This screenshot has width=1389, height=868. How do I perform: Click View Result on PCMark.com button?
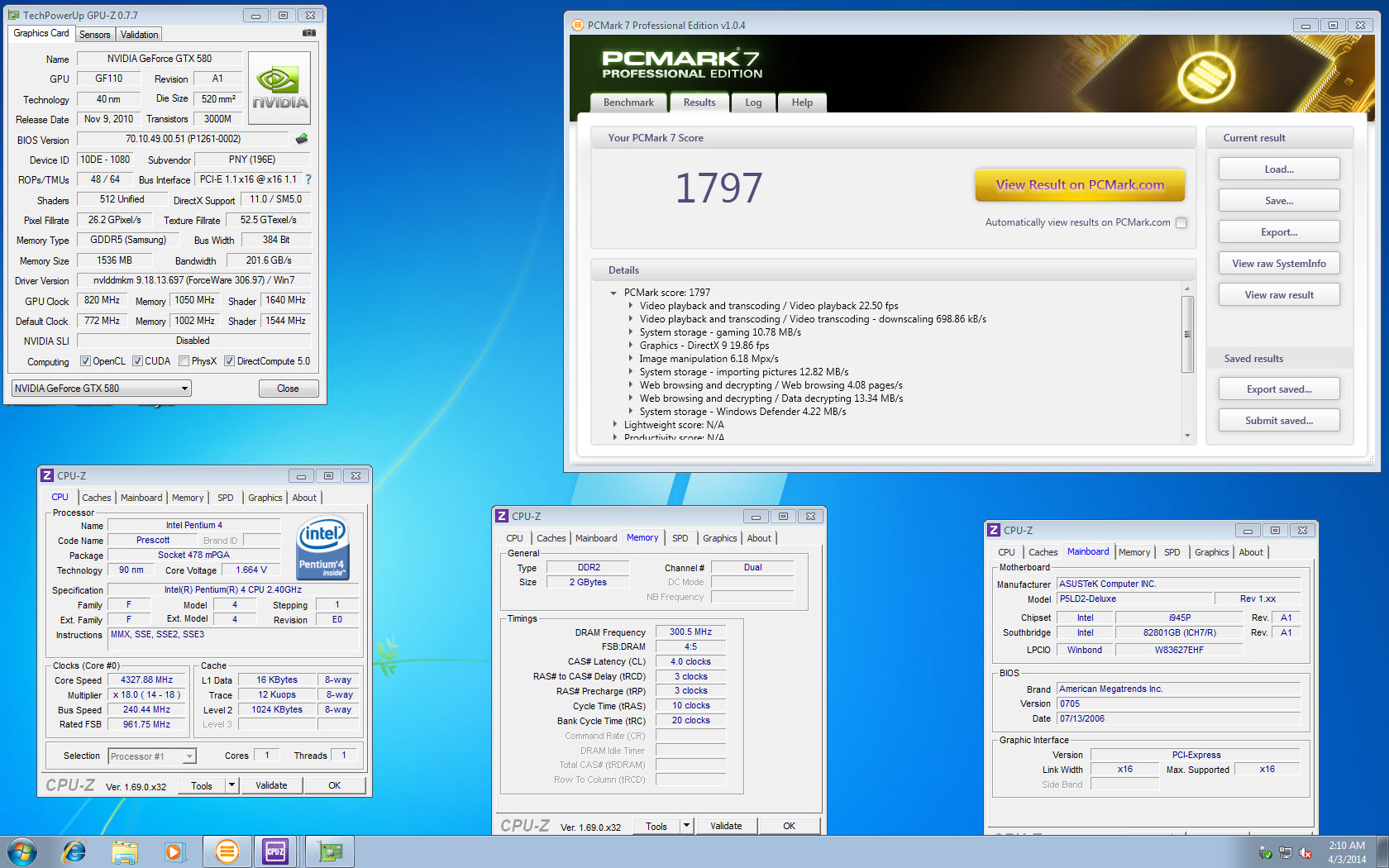[x=1080, y=185]
